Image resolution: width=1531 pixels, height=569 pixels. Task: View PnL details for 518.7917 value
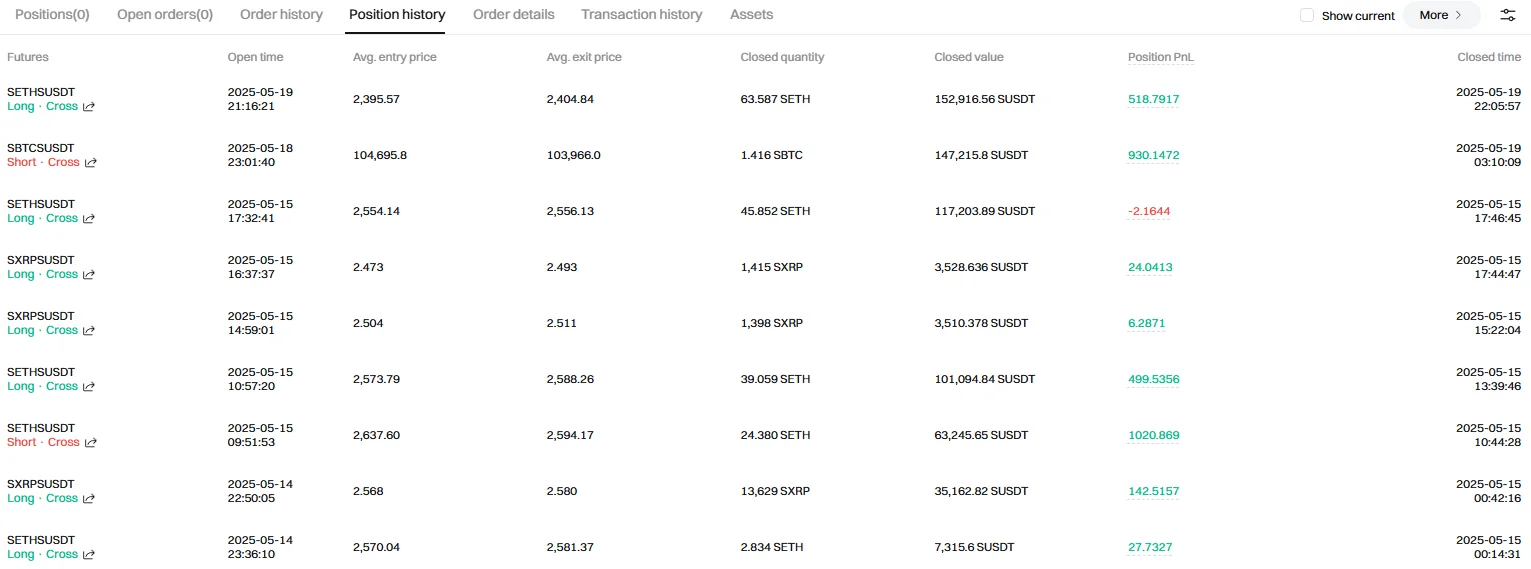[1153, 99]
